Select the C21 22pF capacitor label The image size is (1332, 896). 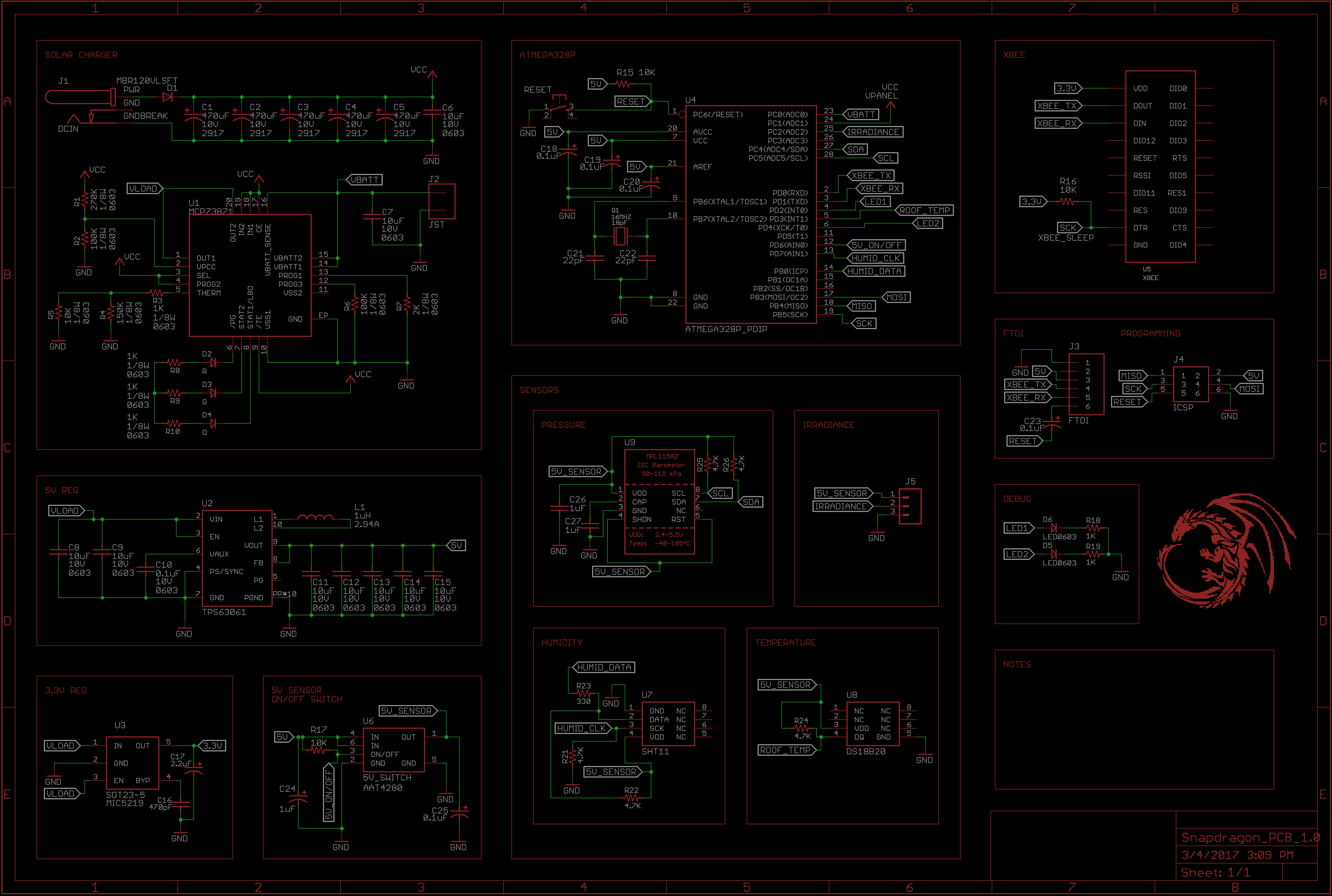pyautogui.click(x=575, y=257)
